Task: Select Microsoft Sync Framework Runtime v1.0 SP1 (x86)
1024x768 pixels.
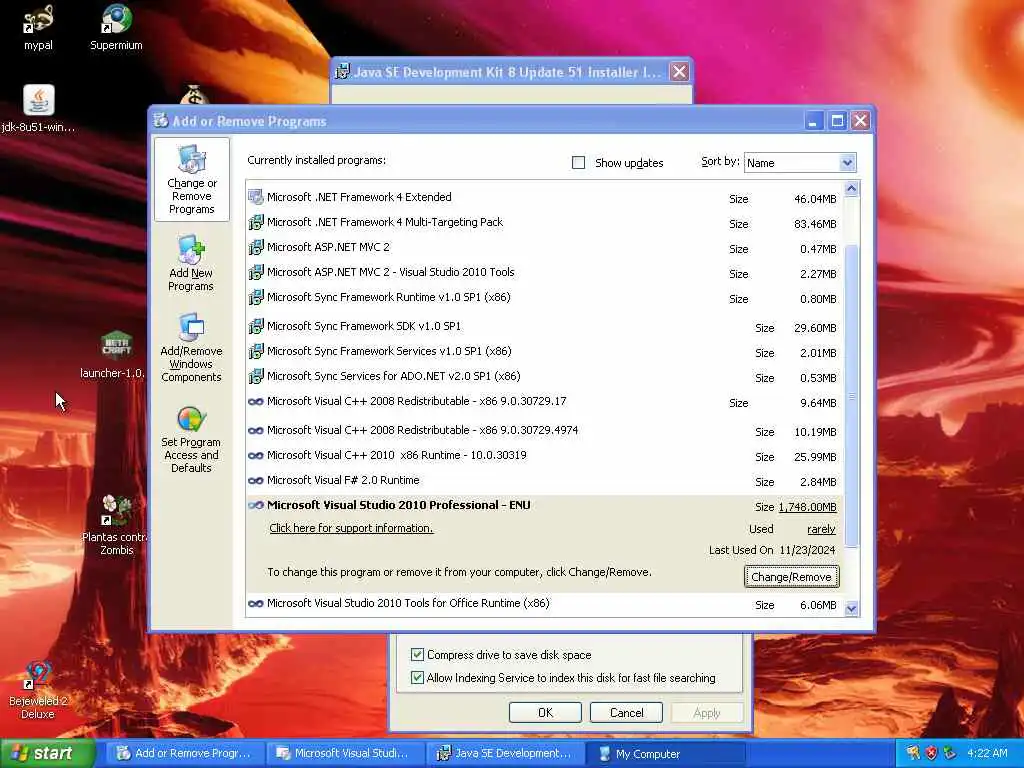Action: (x=543, y=298)
